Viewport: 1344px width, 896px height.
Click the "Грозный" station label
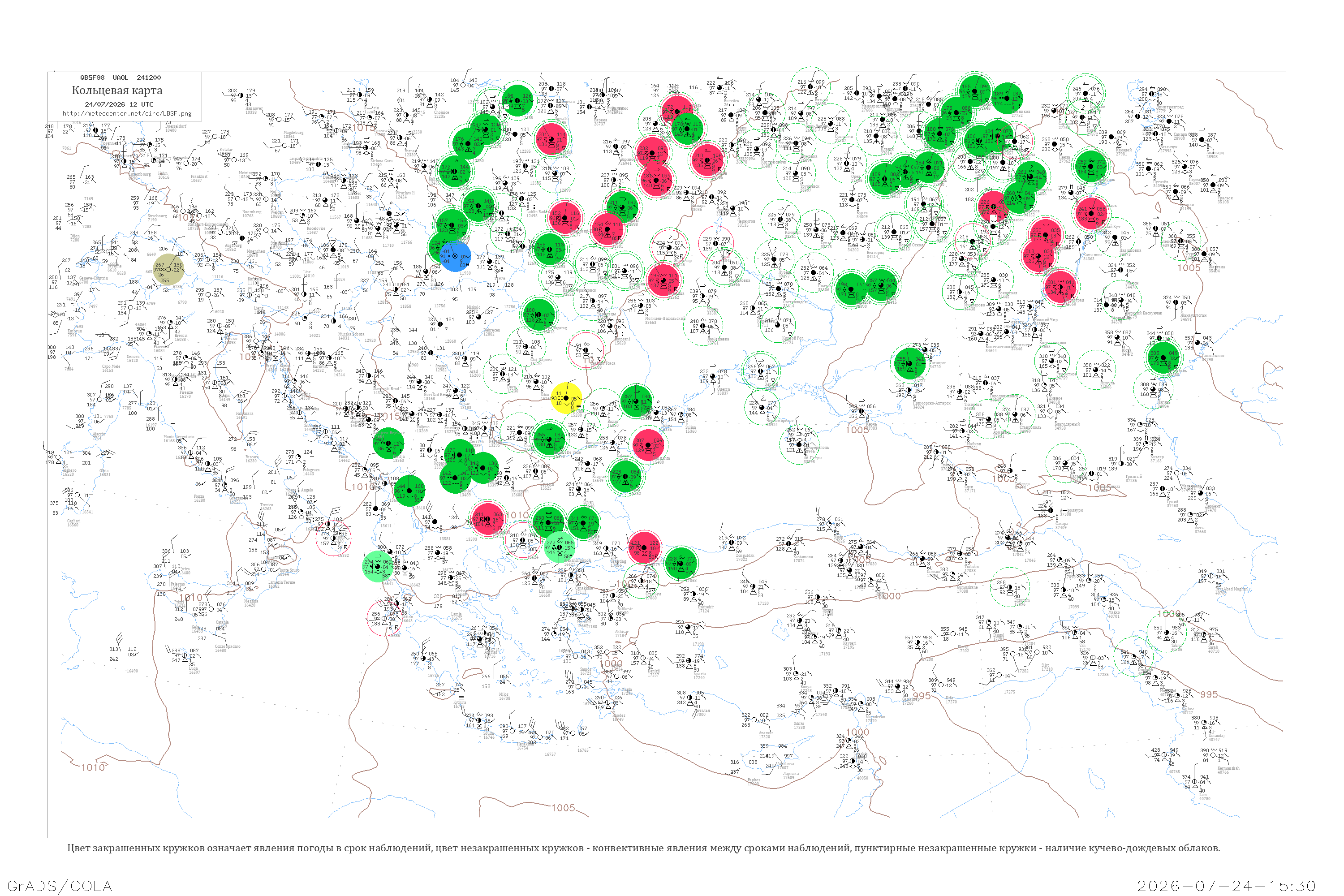click(1134, 477)
